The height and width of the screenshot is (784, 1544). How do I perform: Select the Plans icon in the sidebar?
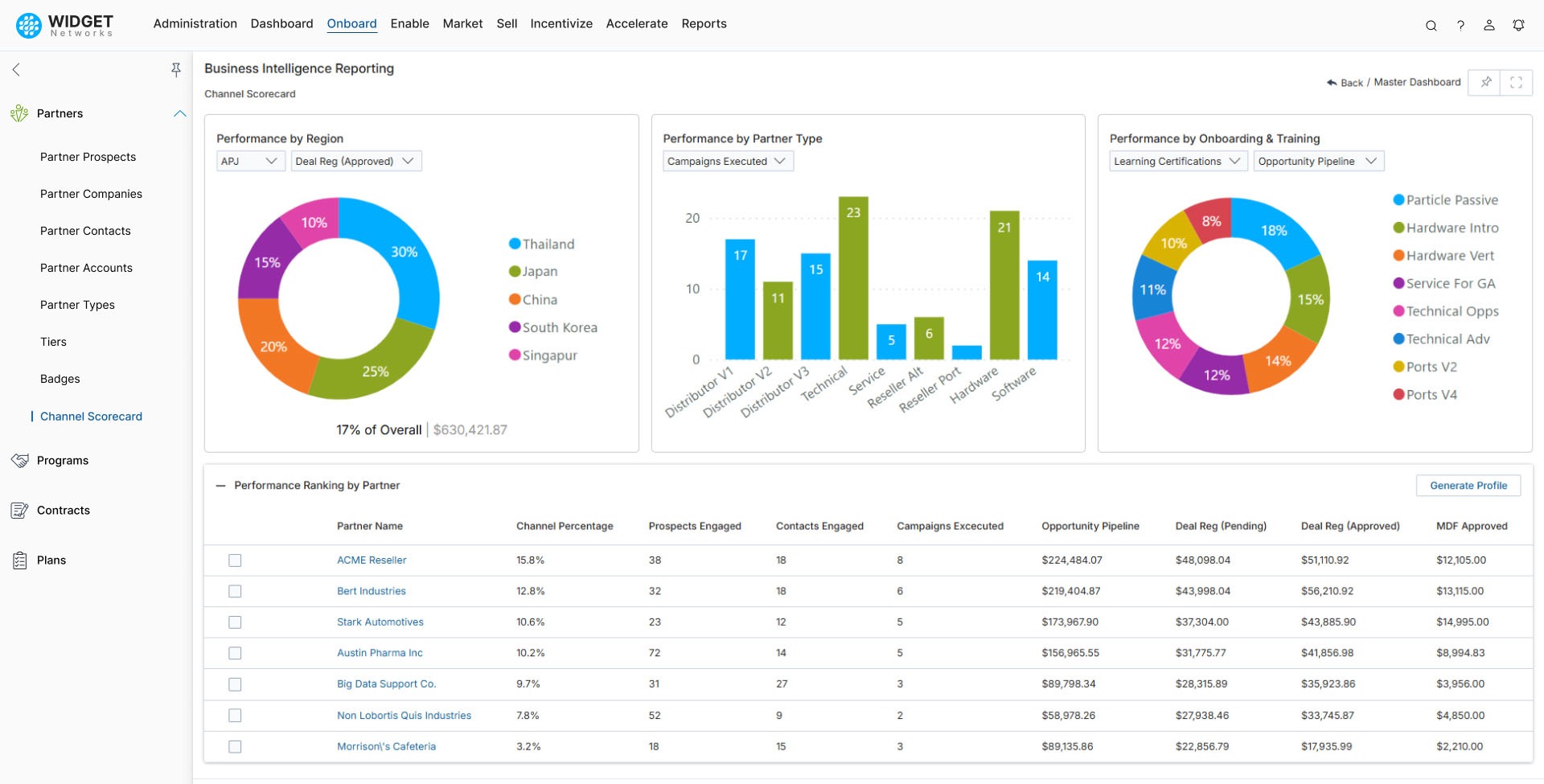[18, 560]
